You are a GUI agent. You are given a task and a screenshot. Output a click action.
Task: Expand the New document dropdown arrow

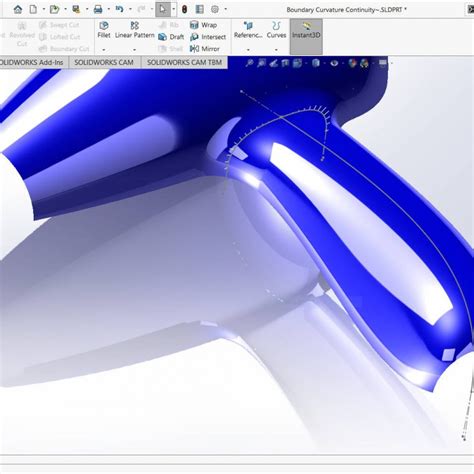(x=44, y=9)
